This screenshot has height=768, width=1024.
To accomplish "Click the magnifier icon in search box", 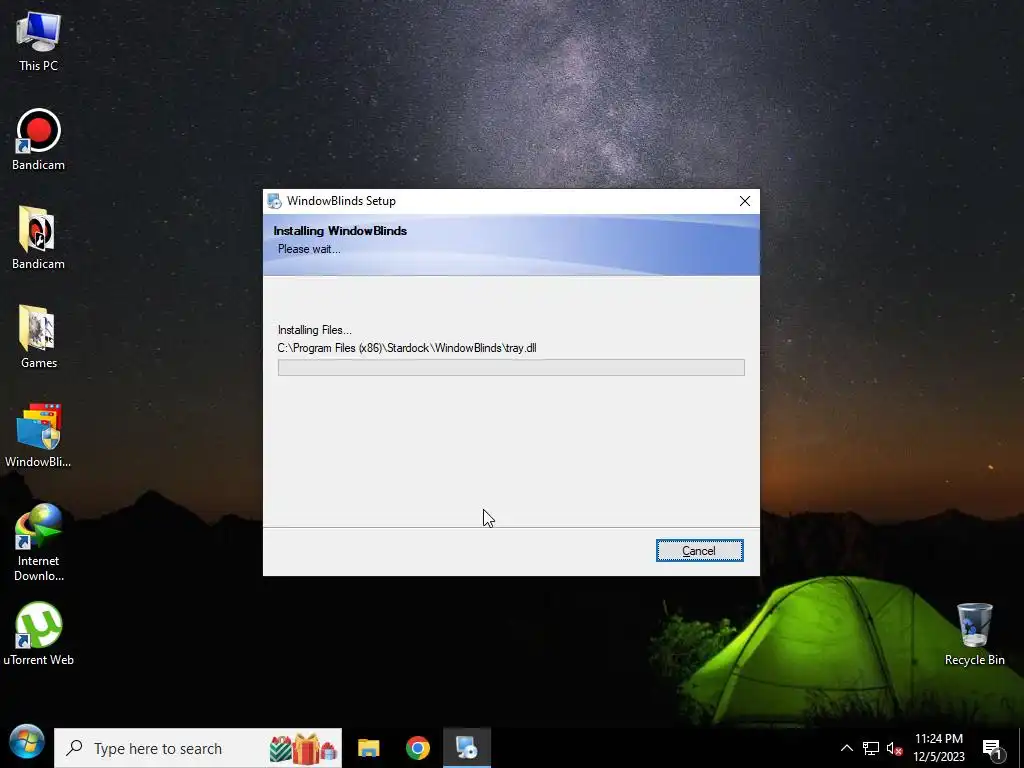I will click(x=74, y=748).
